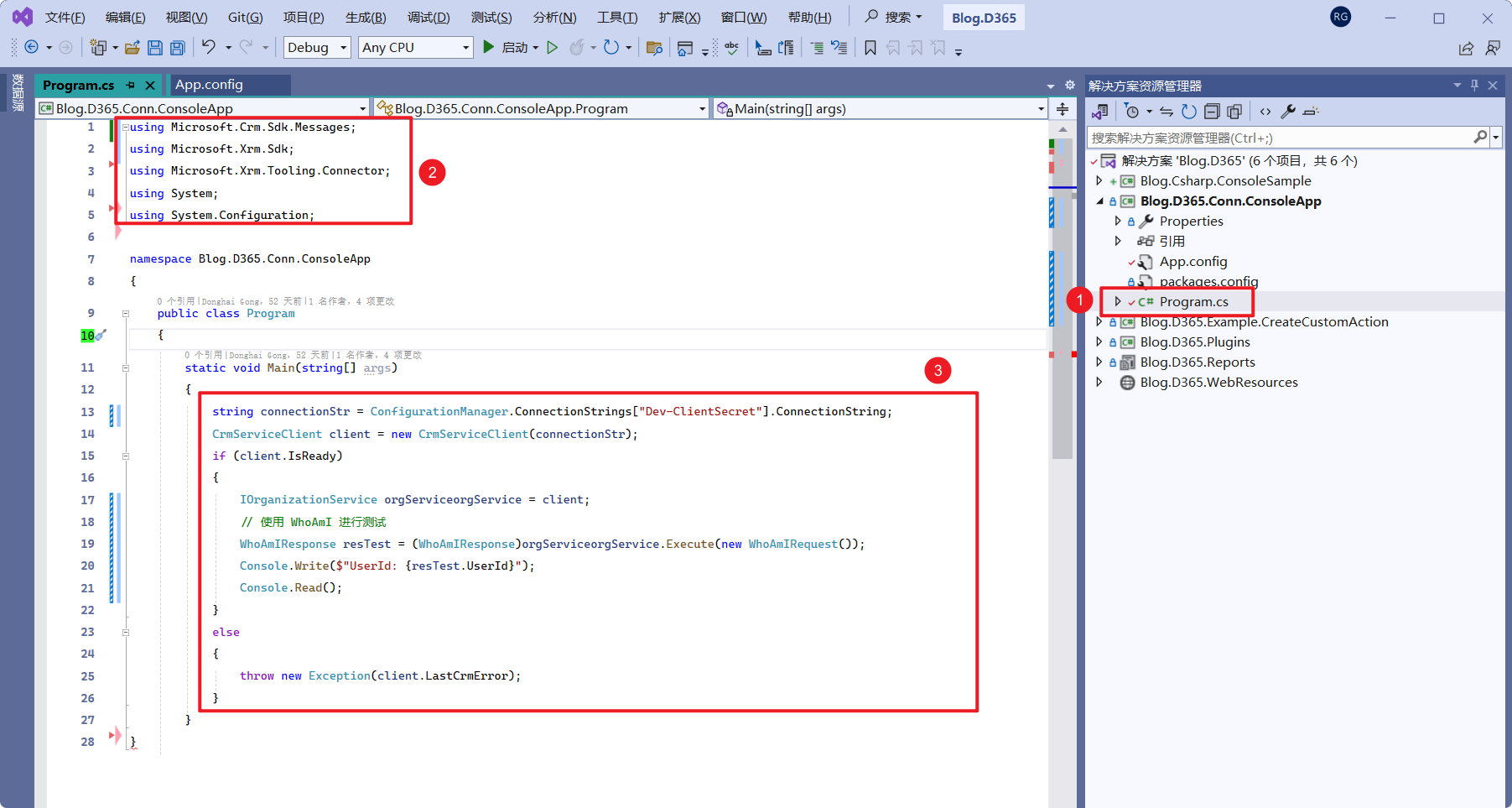Open the 扩展(X) menu
The image size is (1512, 808).
pos(679,18)
